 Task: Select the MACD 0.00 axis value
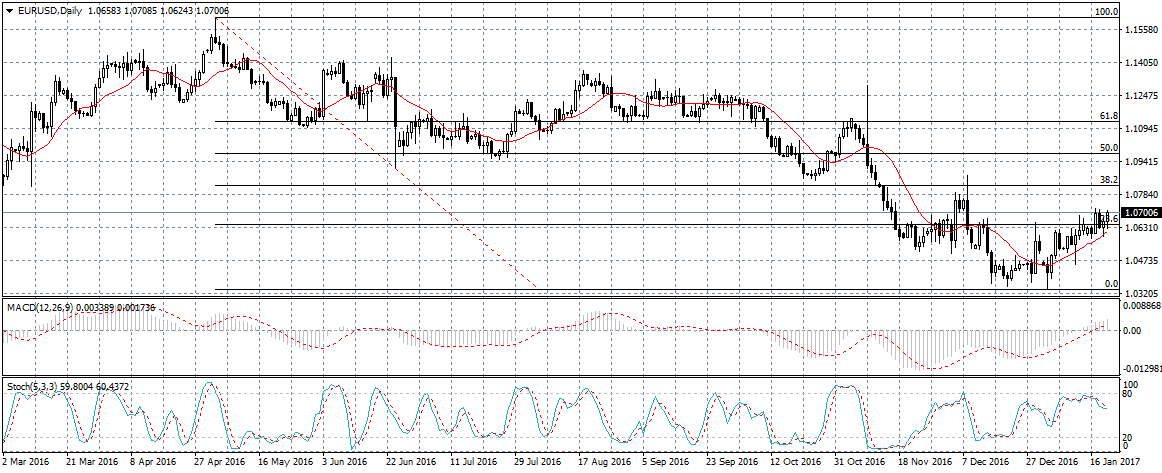click(x=1131, y=330)
